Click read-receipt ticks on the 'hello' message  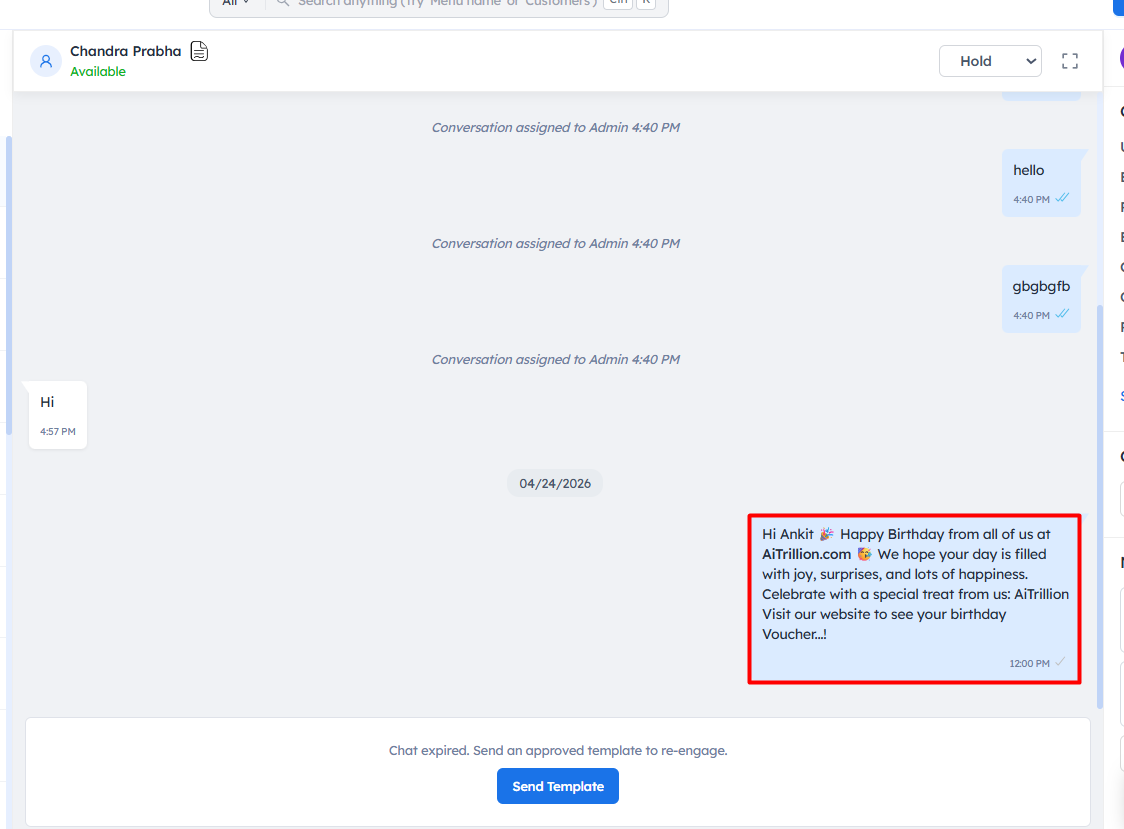pos(1062,198)
